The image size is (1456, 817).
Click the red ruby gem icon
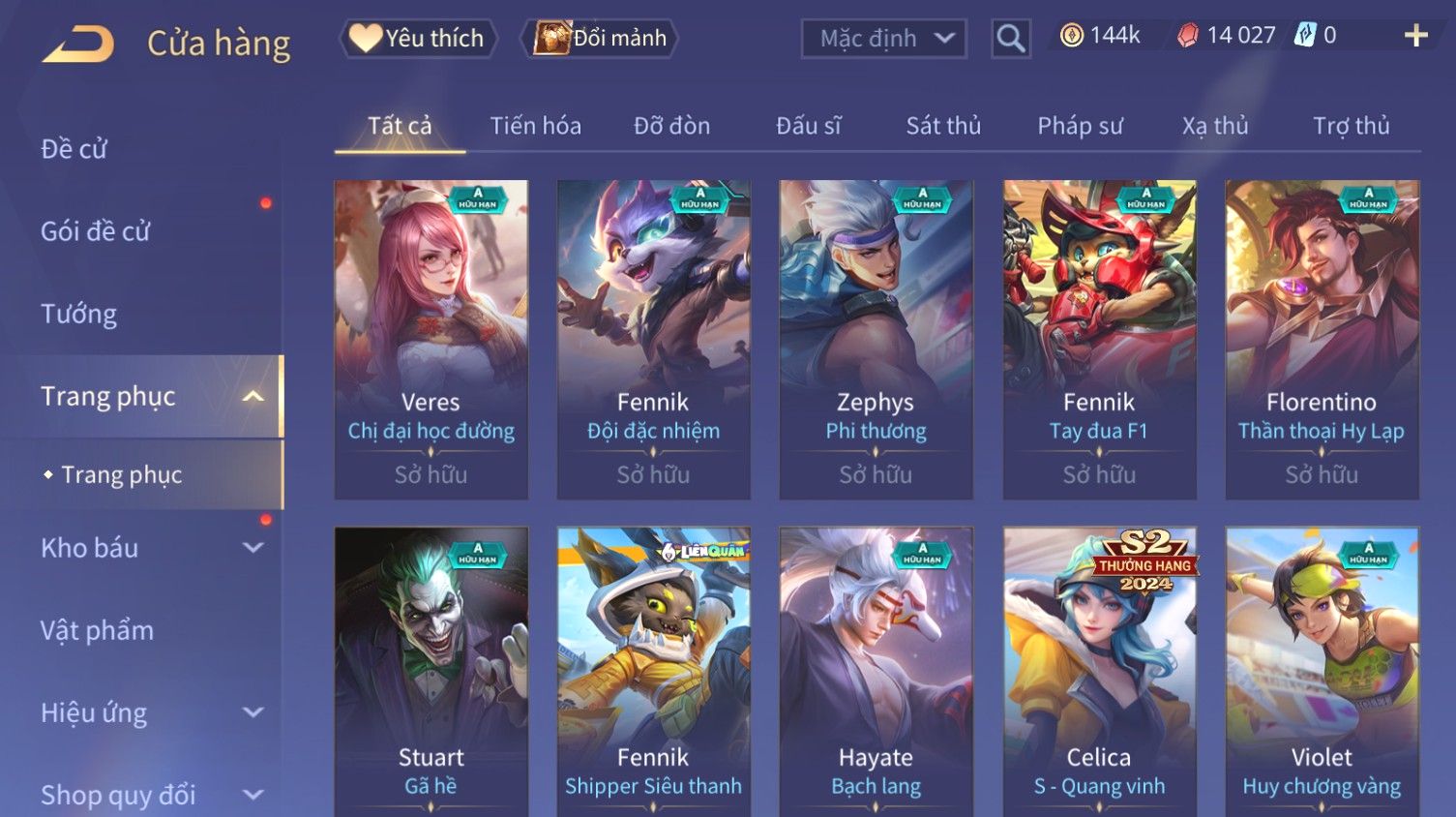click(x=1187, y=36)
